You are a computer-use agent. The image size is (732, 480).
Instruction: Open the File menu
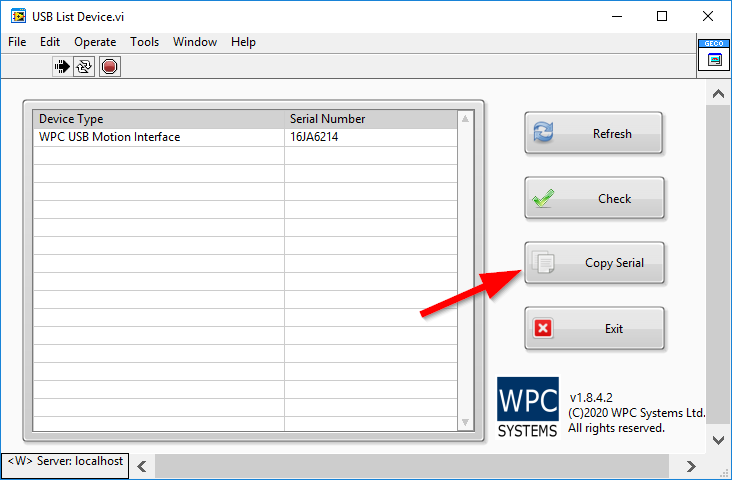click(17, 42)
